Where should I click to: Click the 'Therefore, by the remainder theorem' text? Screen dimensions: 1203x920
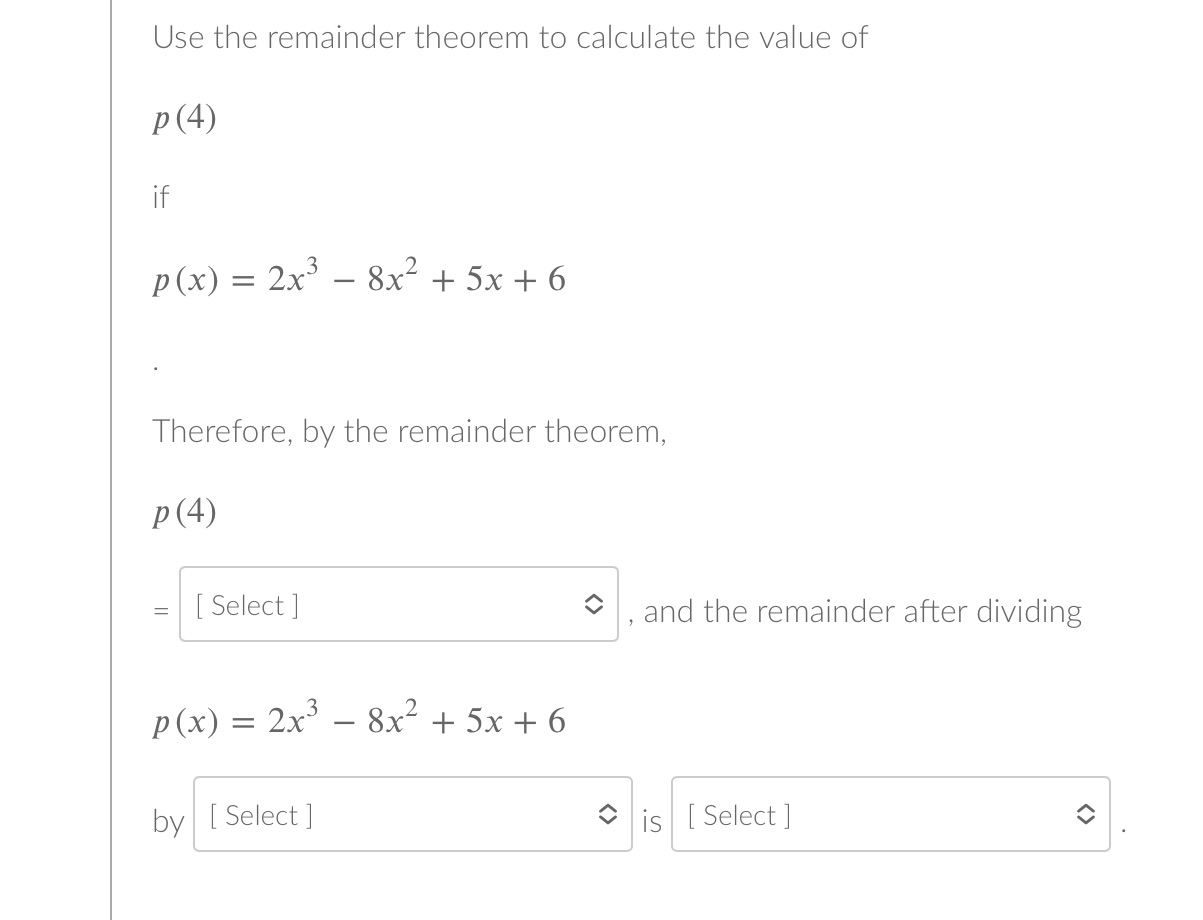click(x=408, y=431)
